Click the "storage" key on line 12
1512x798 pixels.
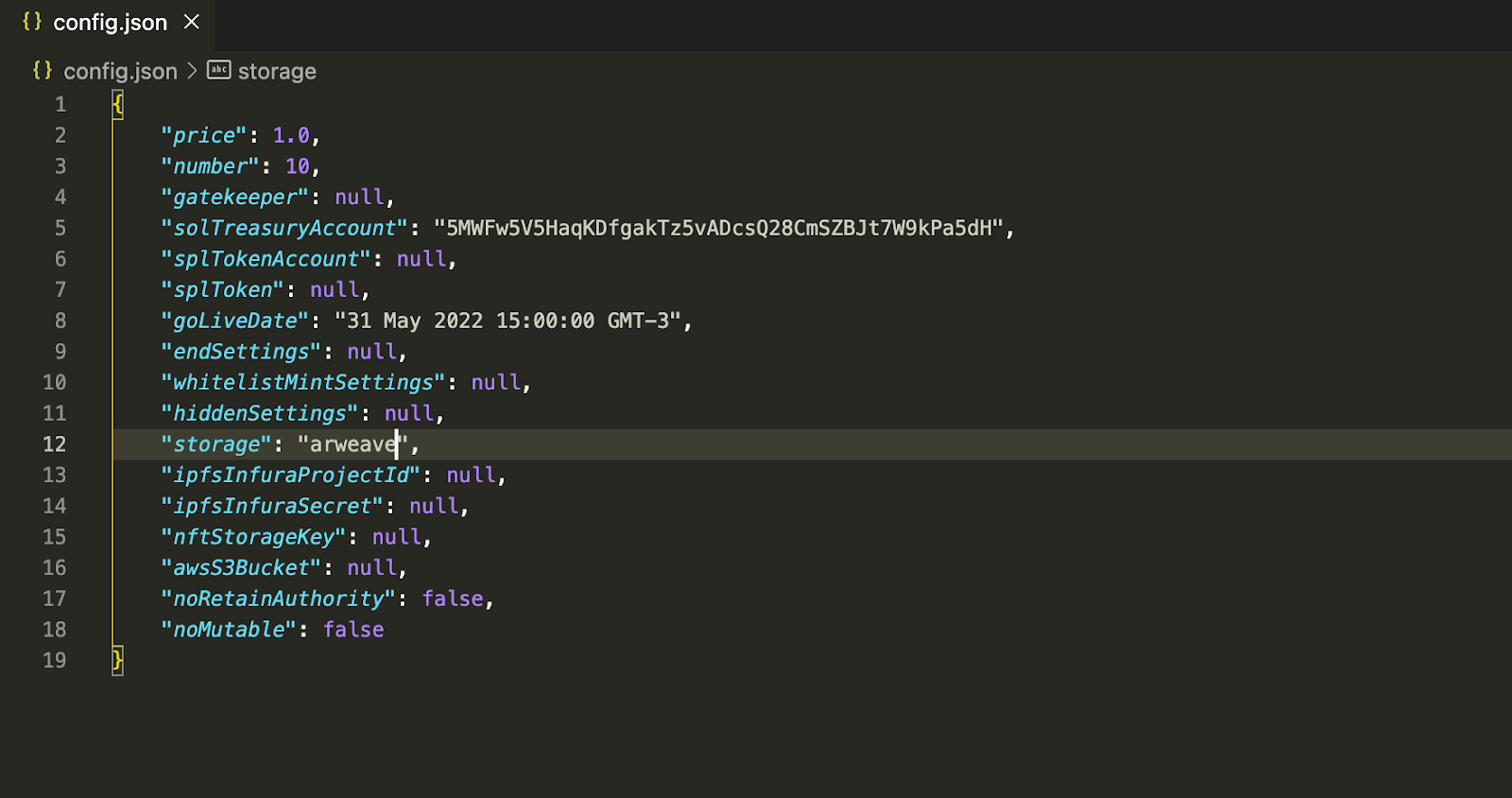[216, 444]
